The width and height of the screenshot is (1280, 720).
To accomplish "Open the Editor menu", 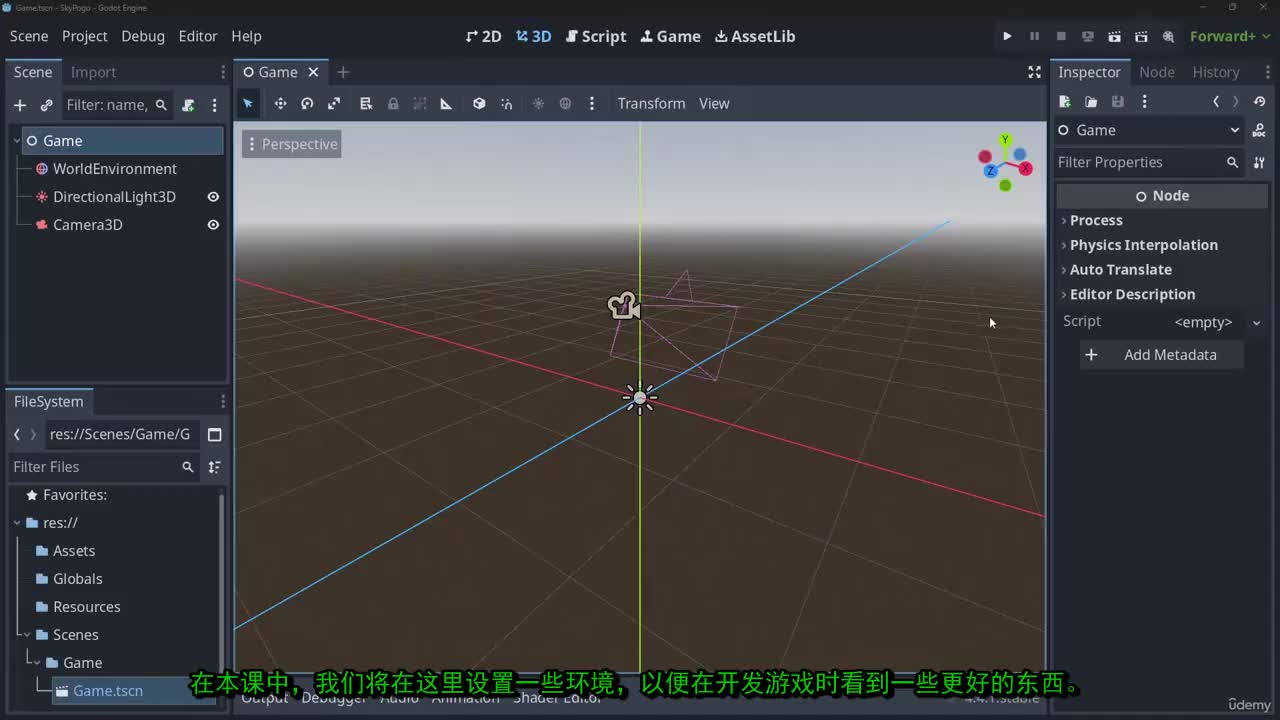I will tap(198, 36).
